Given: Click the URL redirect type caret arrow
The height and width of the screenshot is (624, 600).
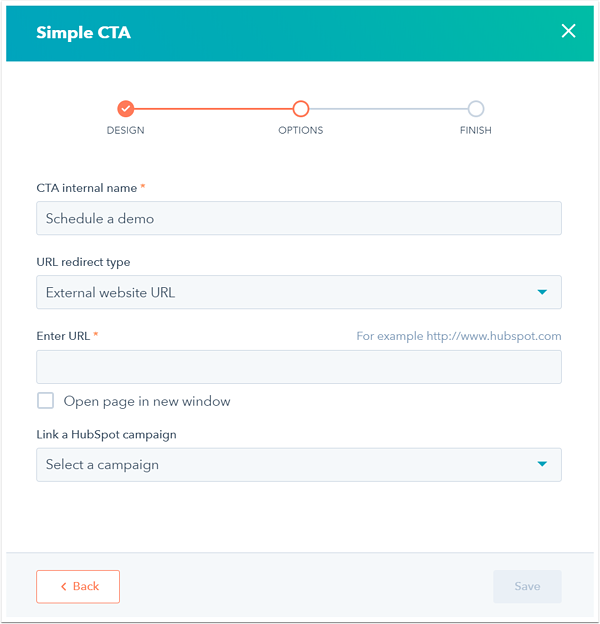Looking at the screenshot, I should pos(542,293).
